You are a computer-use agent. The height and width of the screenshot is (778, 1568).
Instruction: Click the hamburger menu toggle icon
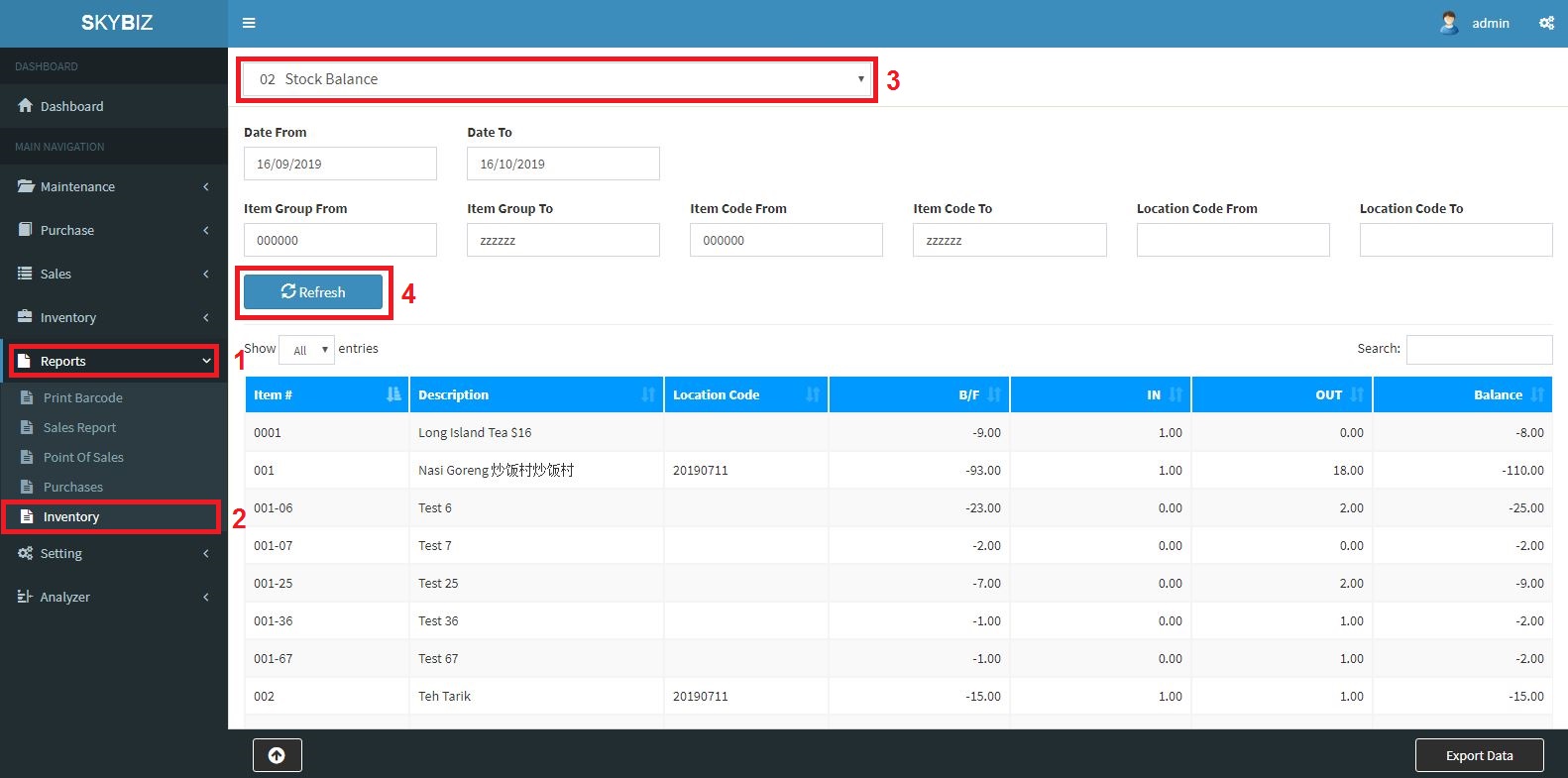click(249, 23)
